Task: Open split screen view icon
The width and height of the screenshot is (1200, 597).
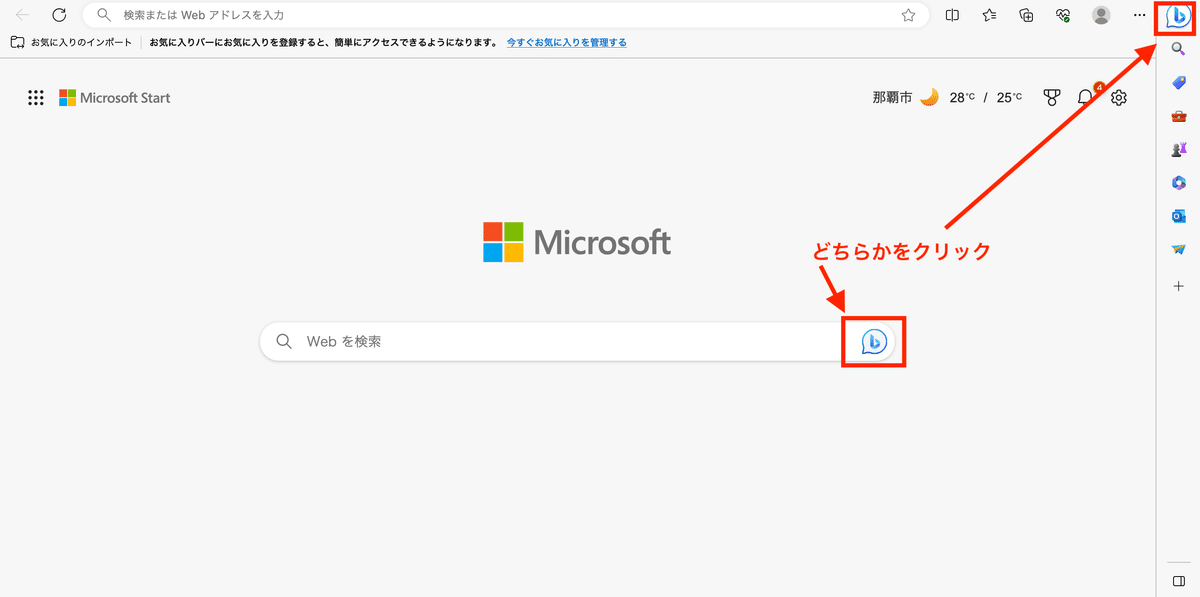Action: click(953, 15)
